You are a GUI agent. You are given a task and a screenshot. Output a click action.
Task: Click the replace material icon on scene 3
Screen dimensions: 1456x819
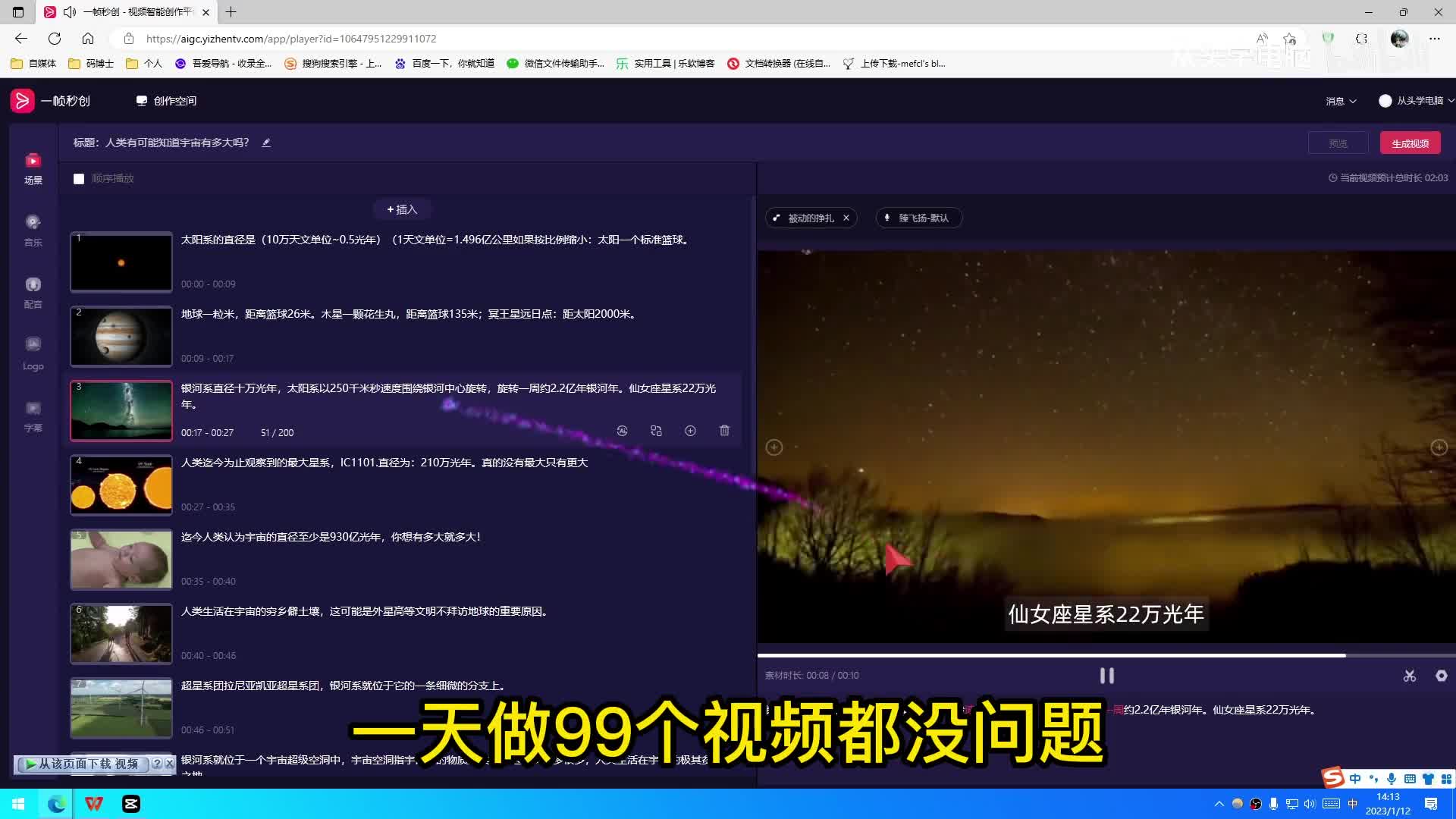pos(656,431)
